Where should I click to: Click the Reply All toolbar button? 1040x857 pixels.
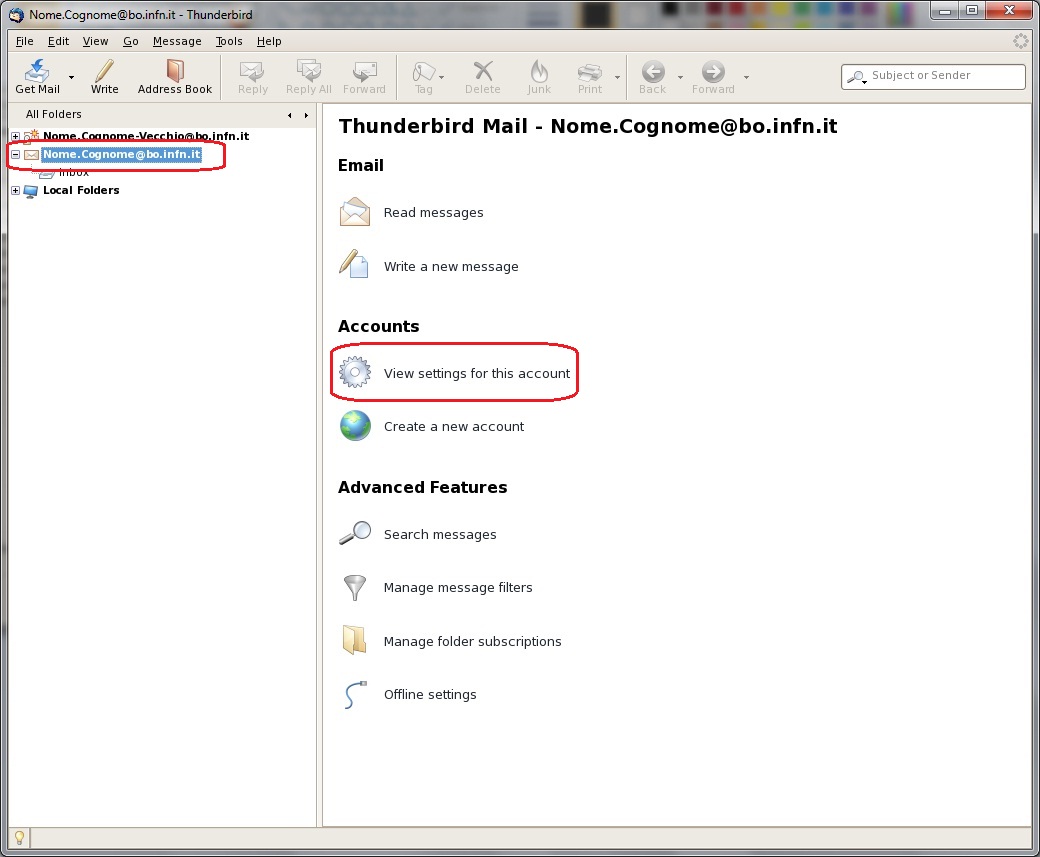[308, 77]
